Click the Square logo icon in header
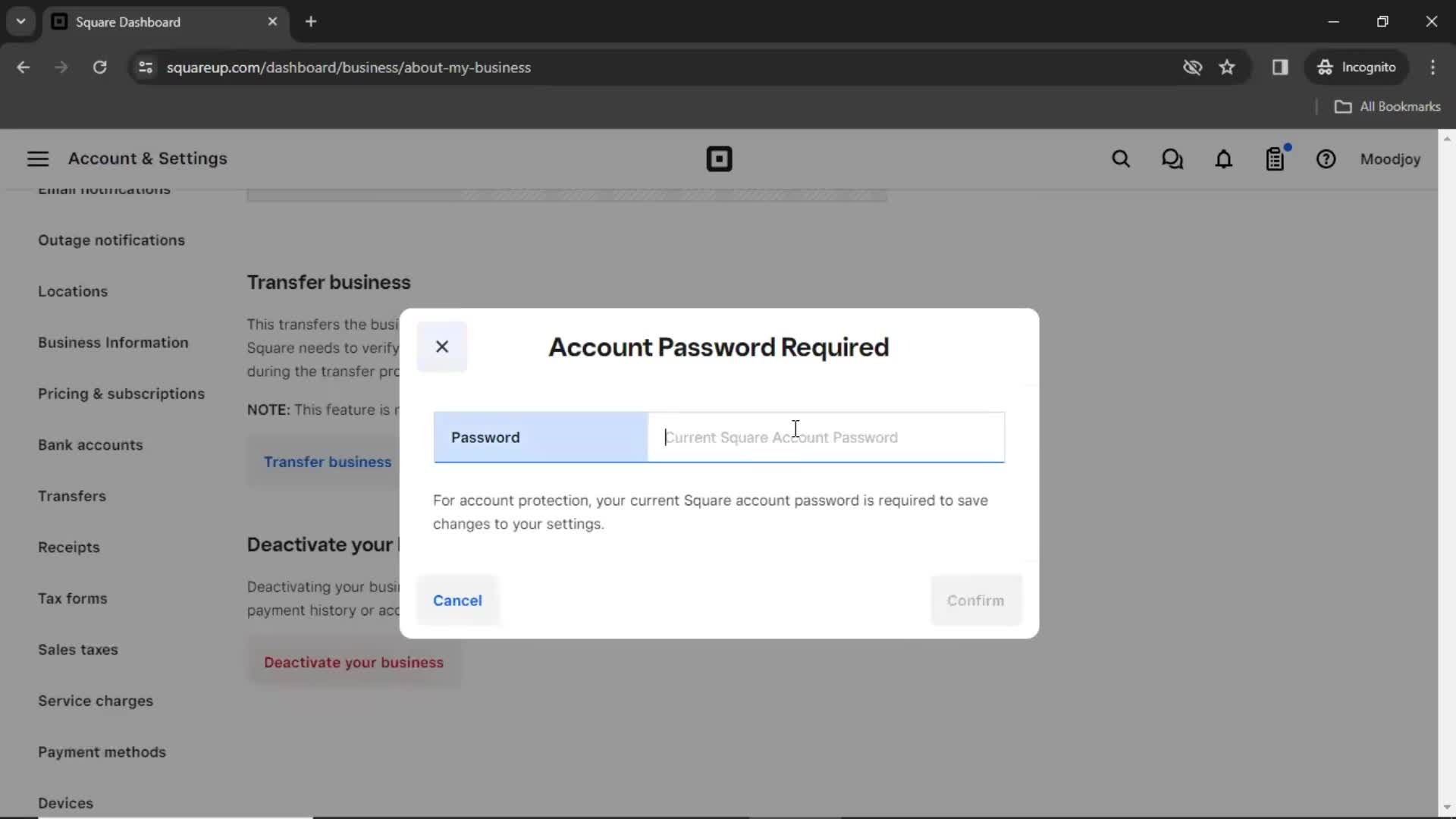The width and height of the screenshot is (1456, 819). (719, 159)
